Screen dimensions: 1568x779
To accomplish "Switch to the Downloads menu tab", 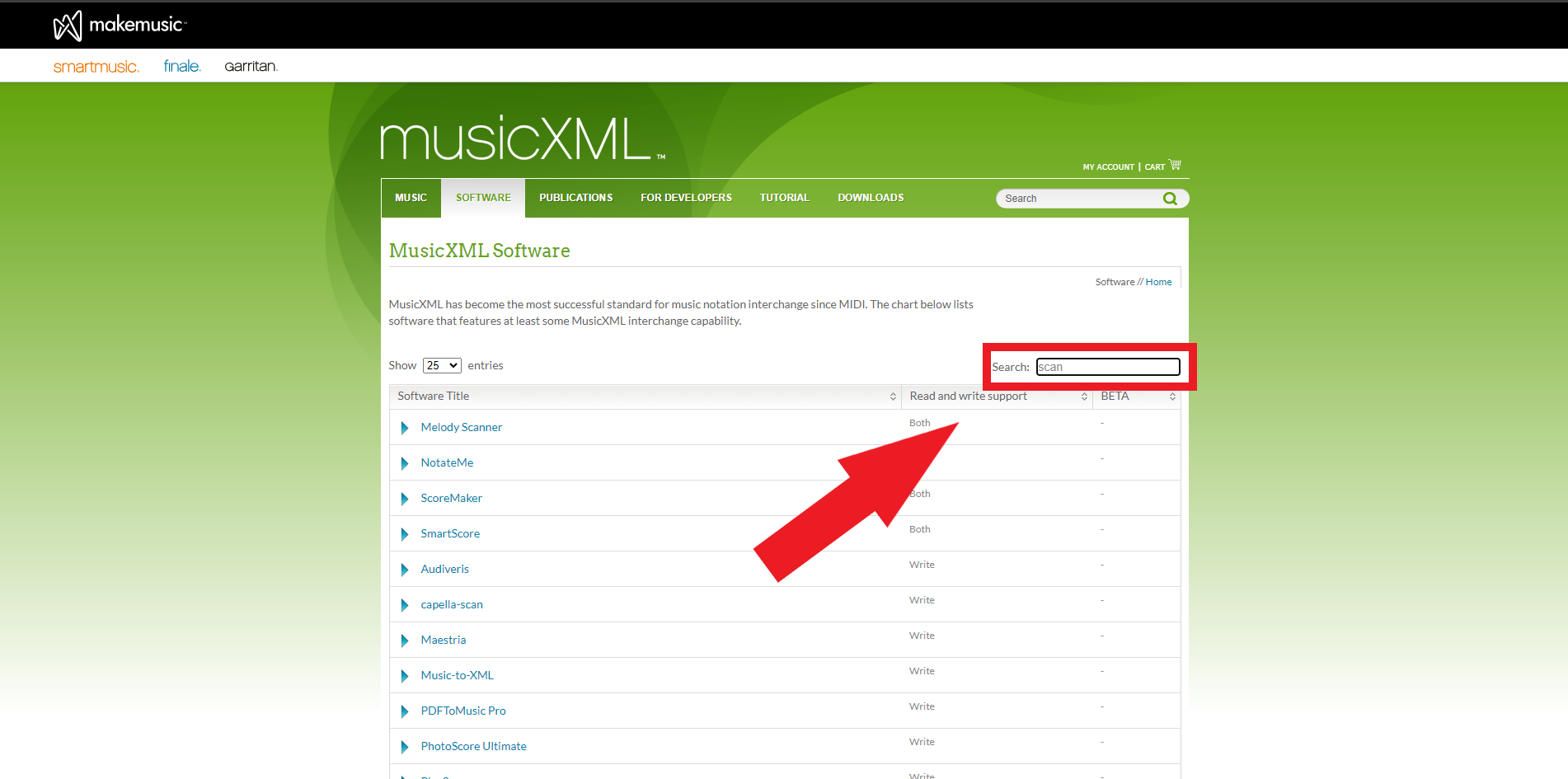I will tap(871, 198).
